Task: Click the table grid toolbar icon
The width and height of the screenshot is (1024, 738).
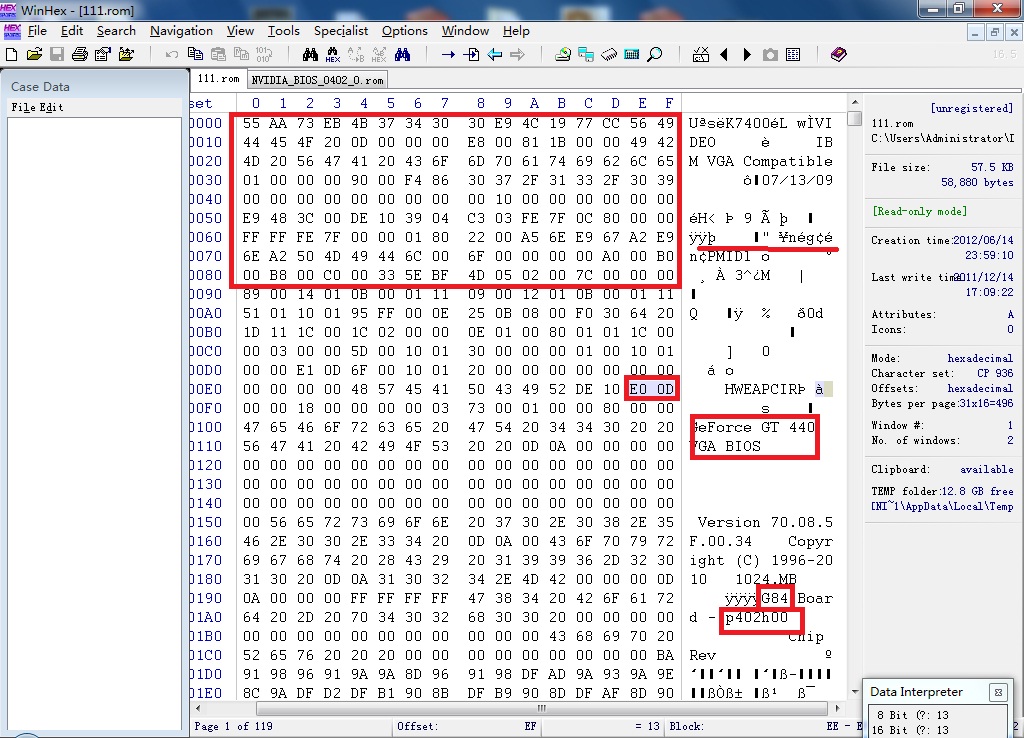Action: click(793, 55)
